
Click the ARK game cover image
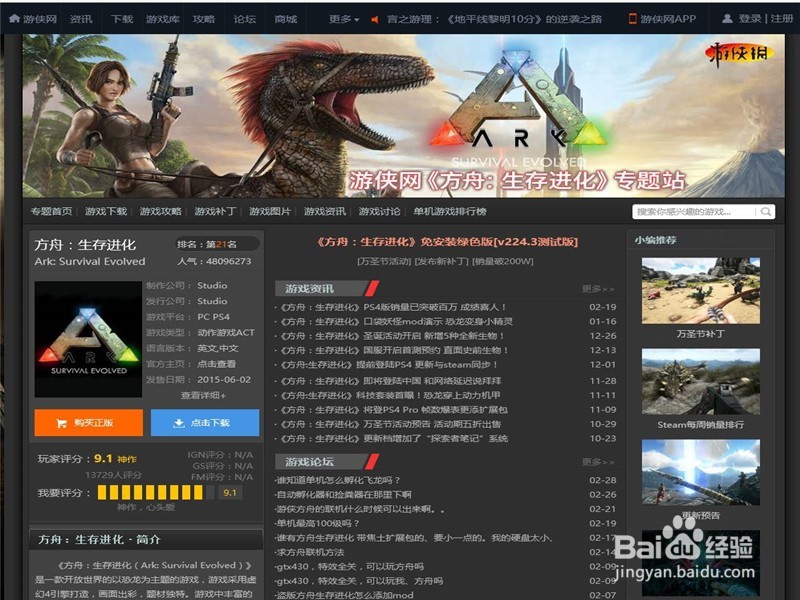point(88,339)
